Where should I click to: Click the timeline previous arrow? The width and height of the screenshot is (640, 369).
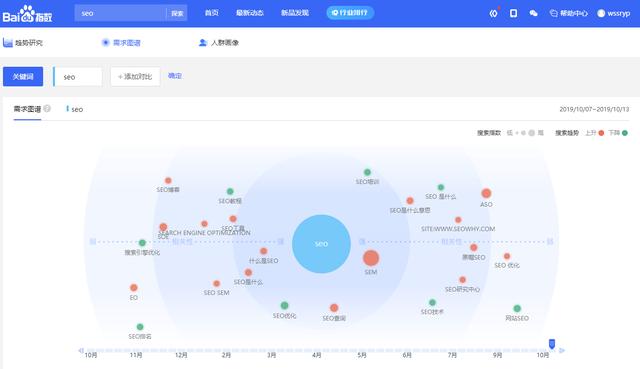click(81, 350)
